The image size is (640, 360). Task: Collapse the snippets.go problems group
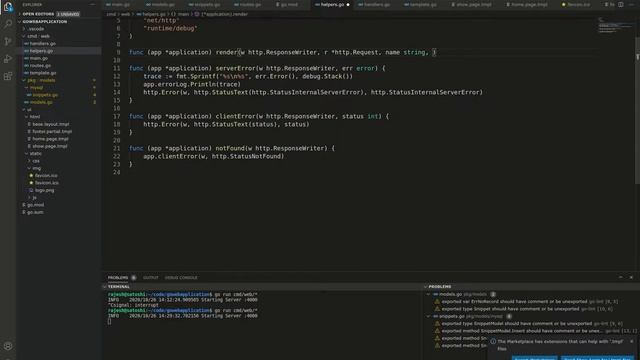(x=429, y=316)
